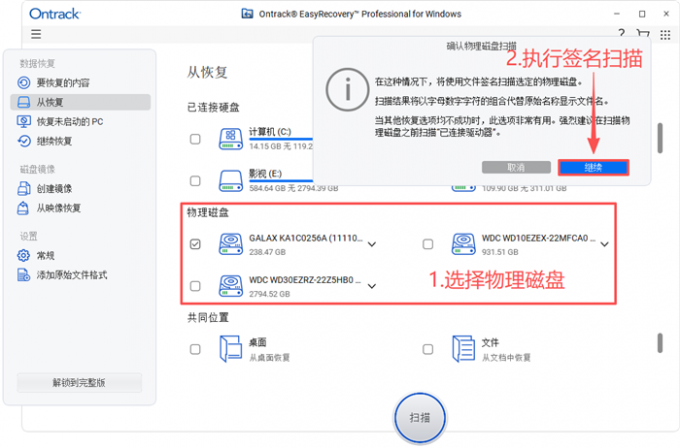Click the GALAX KA1C0256A disk icon
The width and height of the screenshot is (680, 448).
(x=231, y=244)
